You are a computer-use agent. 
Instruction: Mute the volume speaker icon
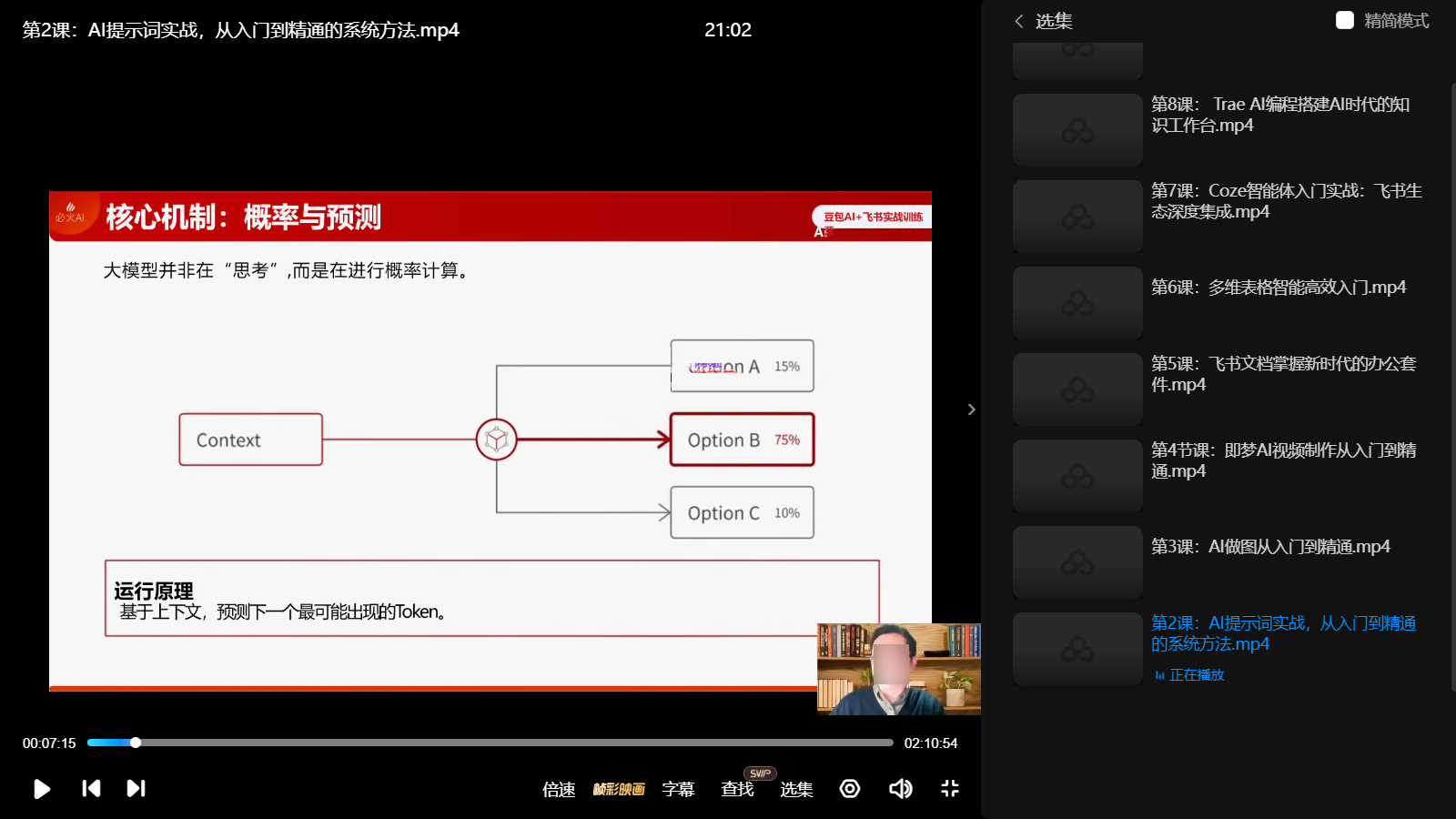[x=900, y=788]
